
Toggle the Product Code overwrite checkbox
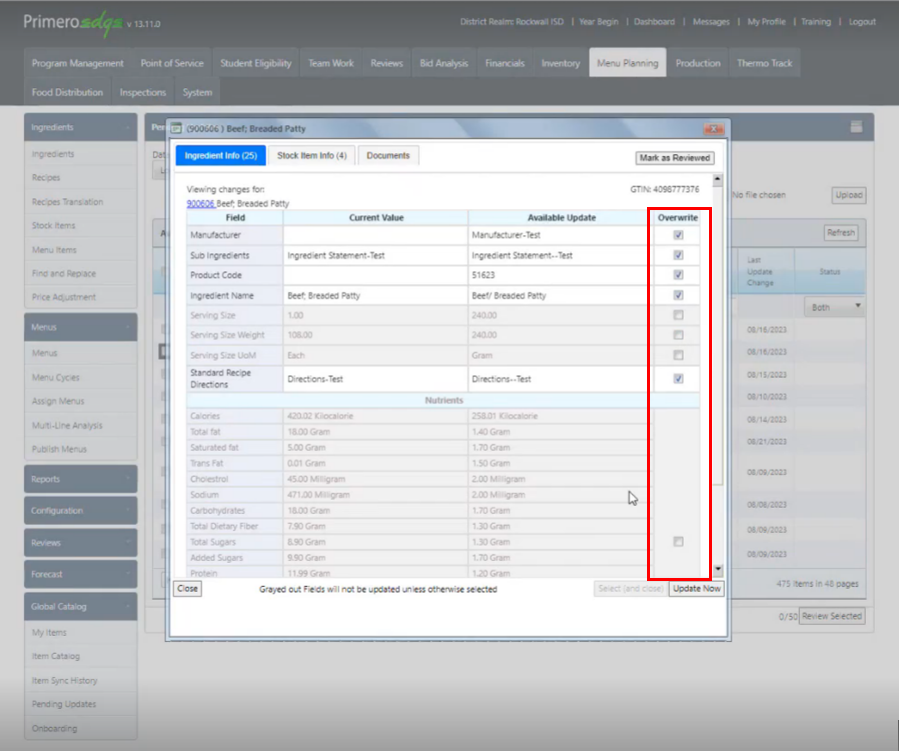678,274
